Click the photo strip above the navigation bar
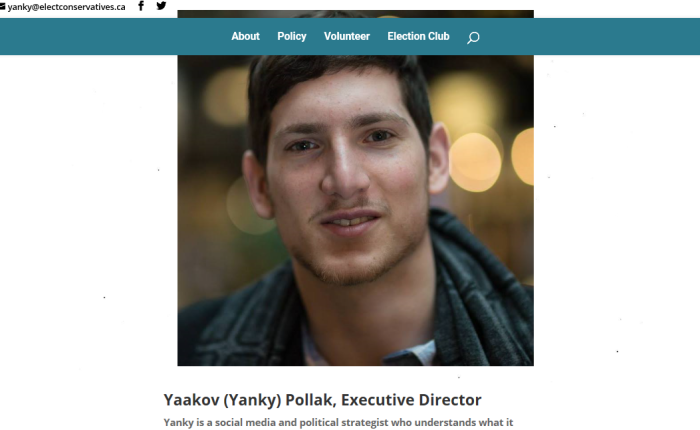Screen dimensions: 700x430 355,14
